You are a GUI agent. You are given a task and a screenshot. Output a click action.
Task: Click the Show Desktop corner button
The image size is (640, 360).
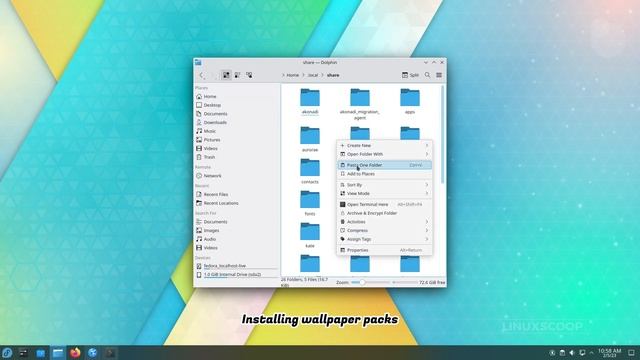[x=631, y=353]
